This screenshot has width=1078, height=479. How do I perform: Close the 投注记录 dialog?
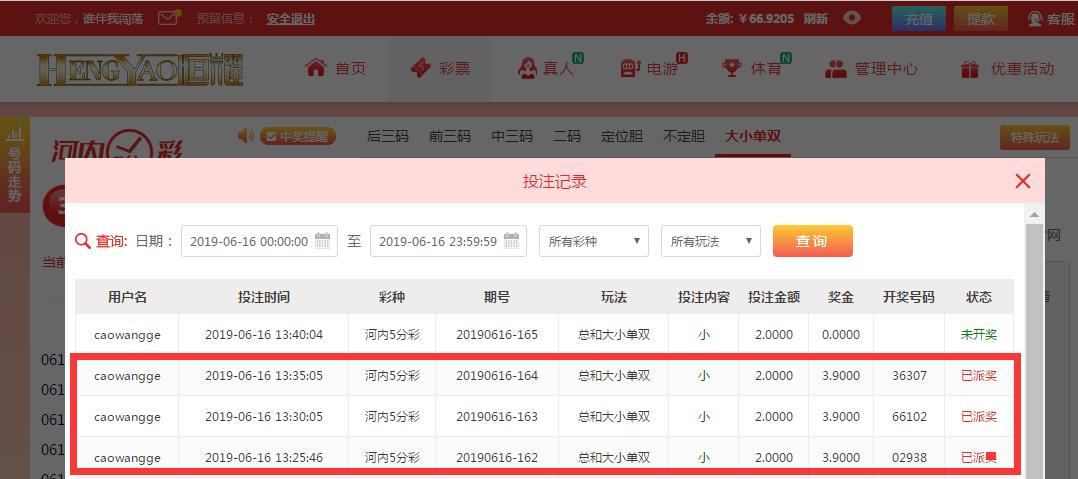click(1022, 181)
